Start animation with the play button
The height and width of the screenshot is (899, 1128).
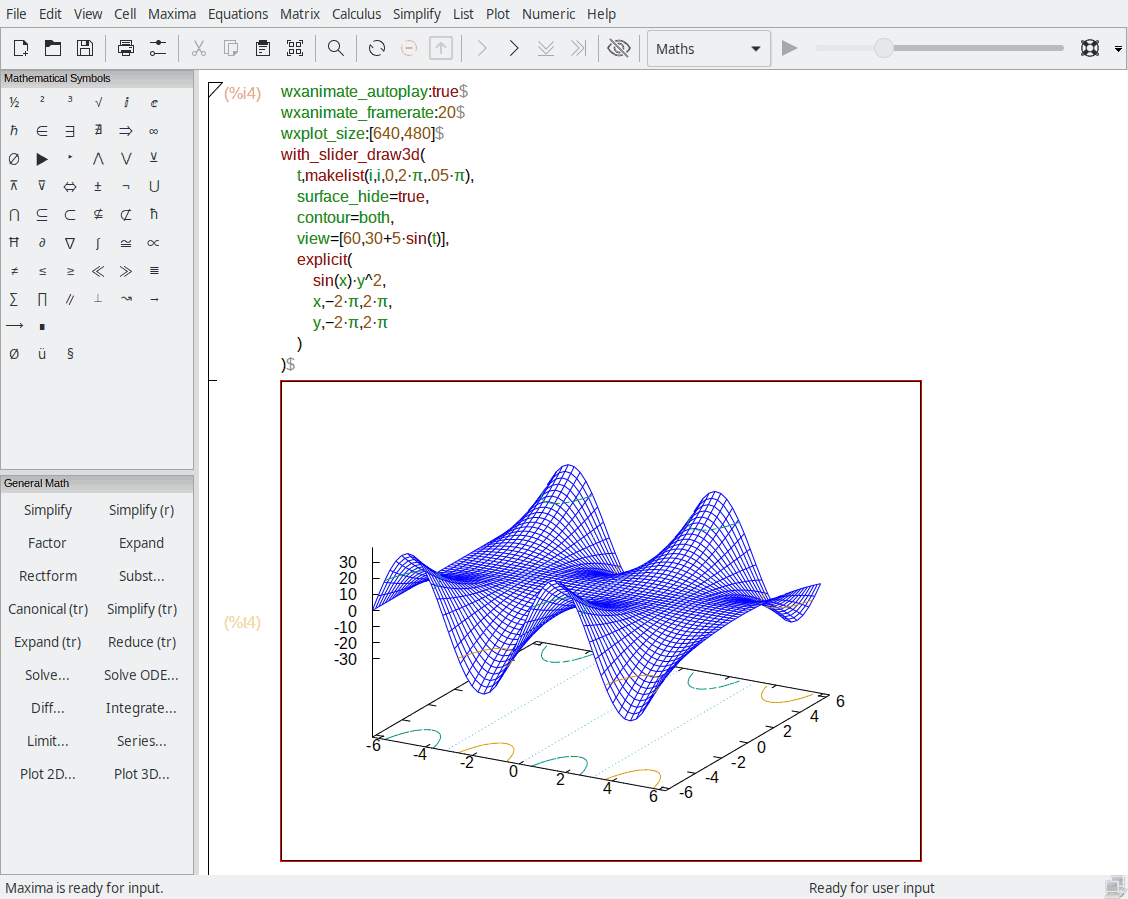pos(789,48)
